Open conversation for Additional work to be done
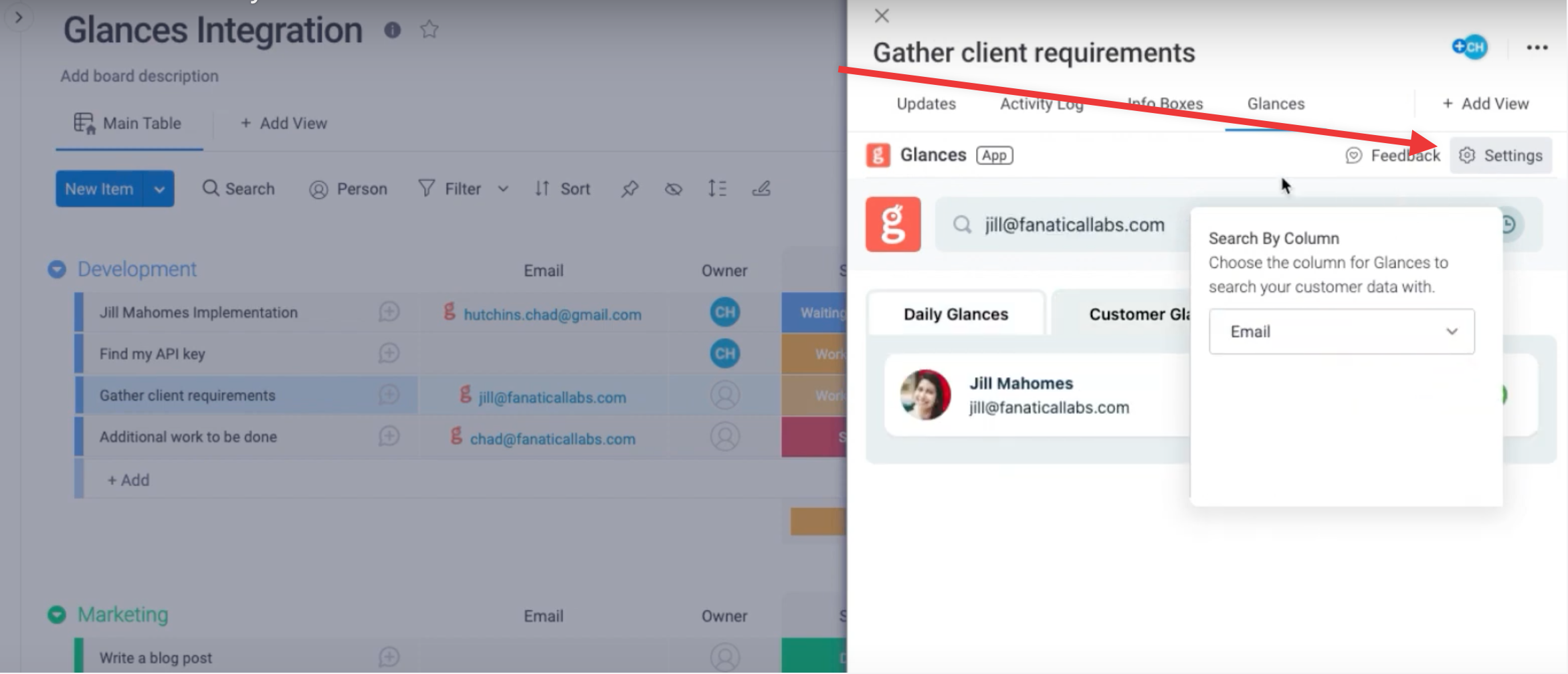 click(x=389, y=436)
